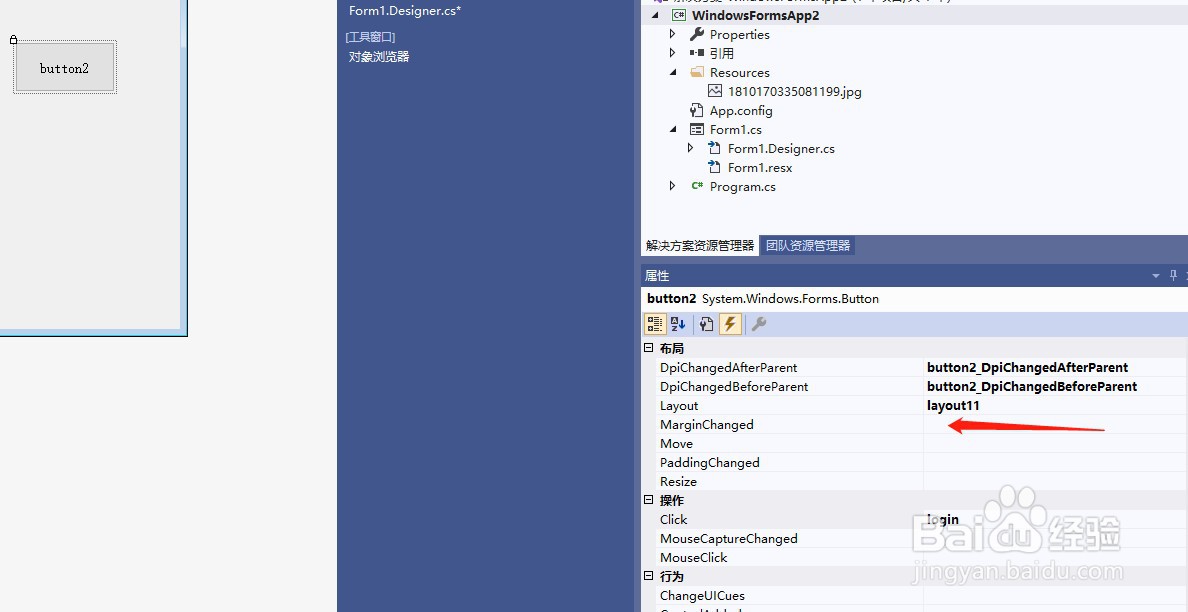
Task: Select the Form1.Designer.cs* editor tab
Action: click(403, 10)
